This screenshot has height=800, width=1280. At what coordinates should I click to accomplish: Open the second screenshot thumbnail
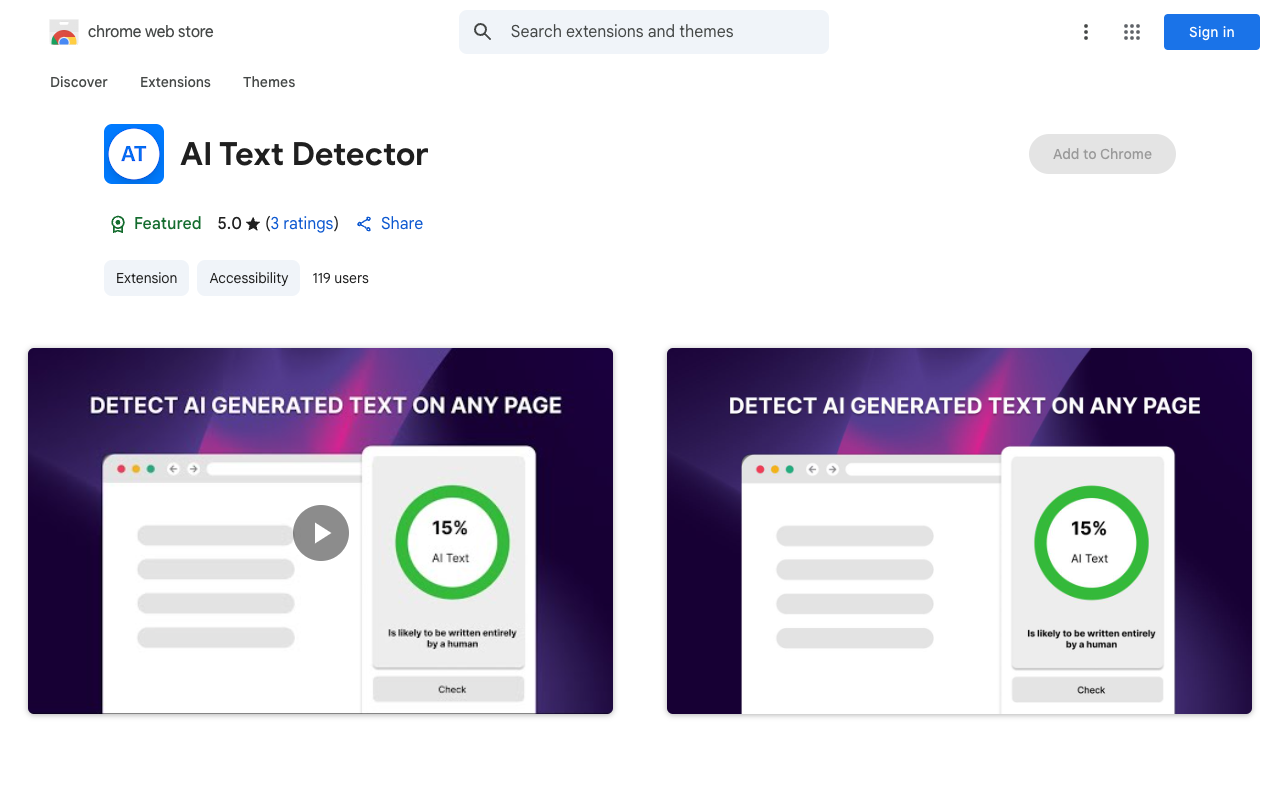tap(959, 531)
